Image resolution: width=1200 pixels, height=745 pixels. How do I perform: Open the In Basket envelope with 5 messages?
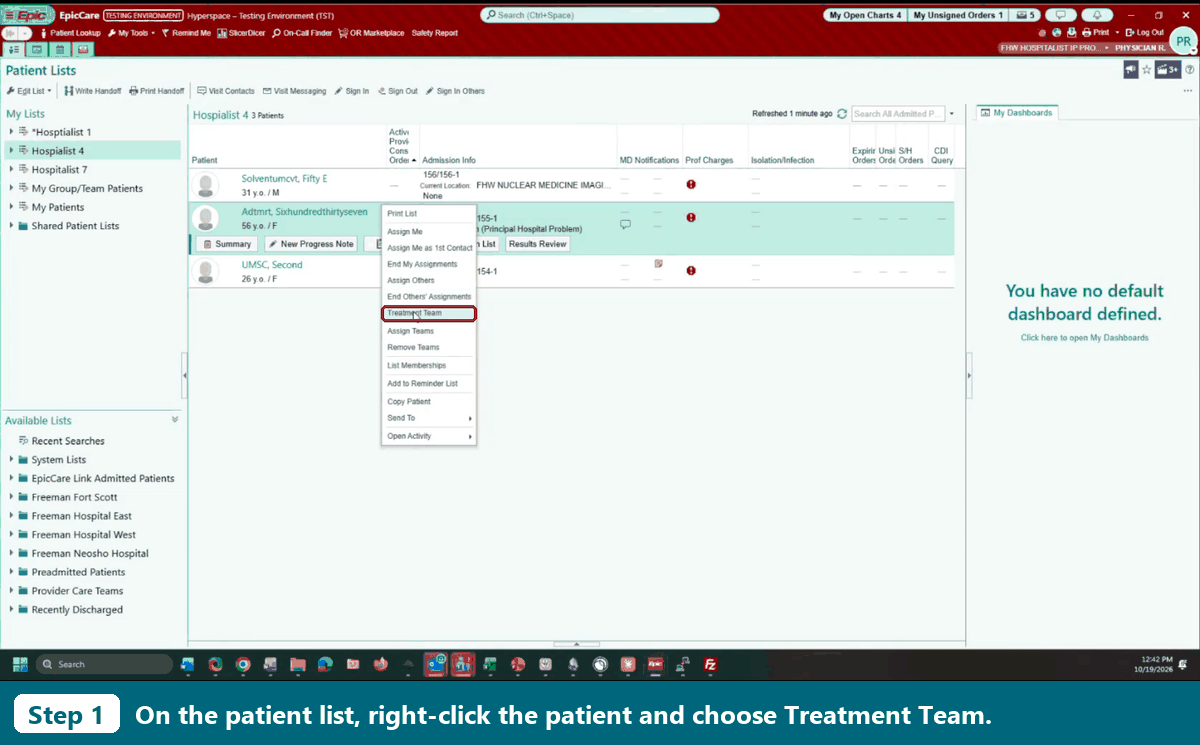(1023, 15)
